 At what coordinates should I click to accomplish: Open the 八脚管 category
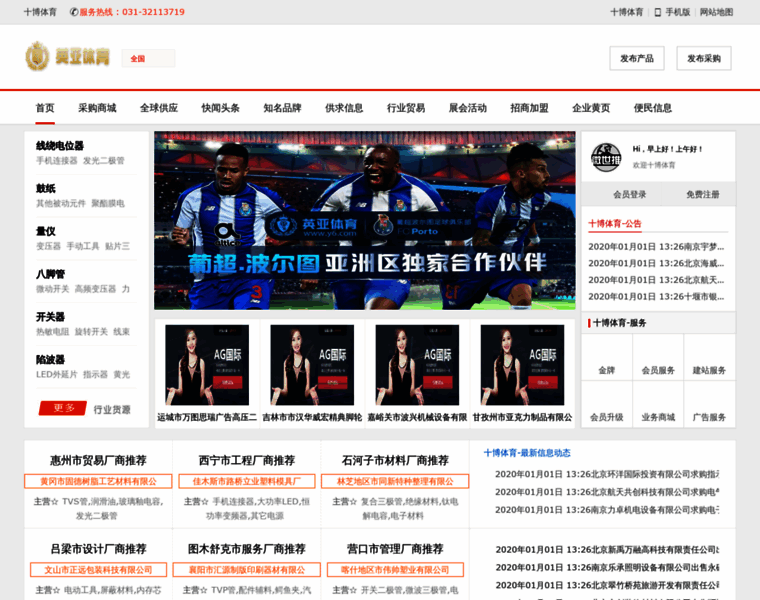tap(50, 274)
